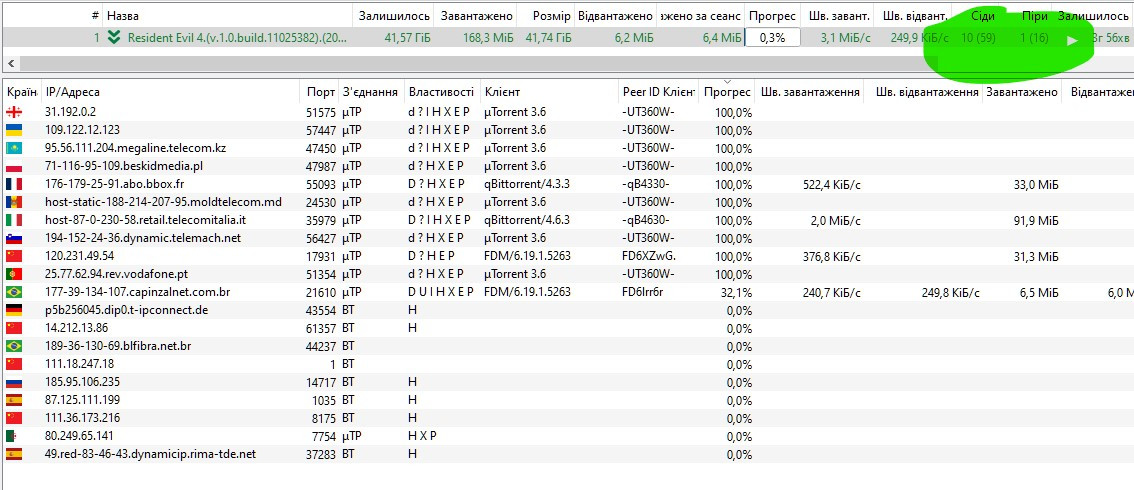Click the Ukraine flag icon next to 109.122.12.123
Image resolution: width=1134 pixels, height=490 pixels.
14,130
